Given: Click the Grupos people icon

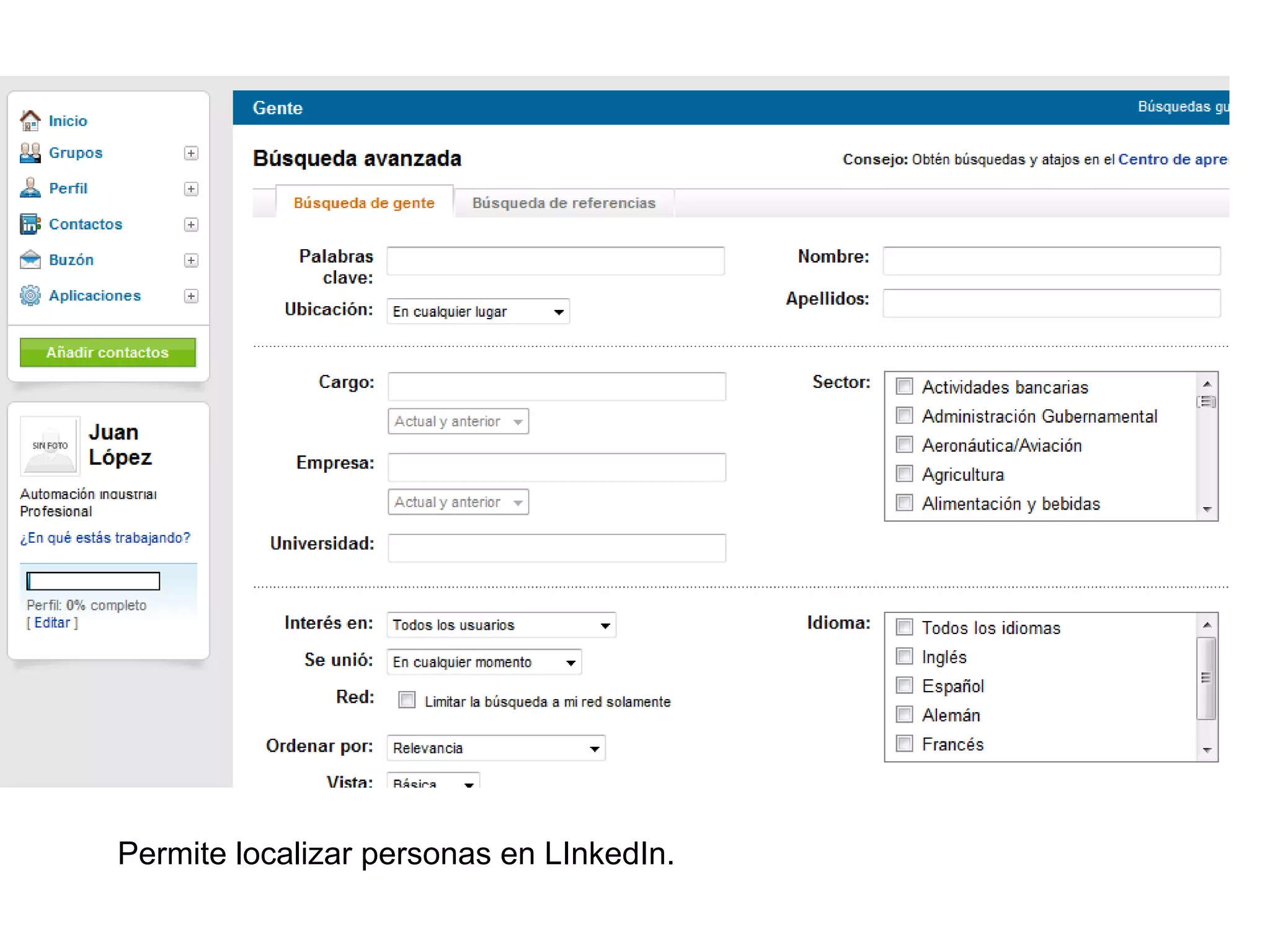Looking at the screenshot, I should tap(30, 152).
